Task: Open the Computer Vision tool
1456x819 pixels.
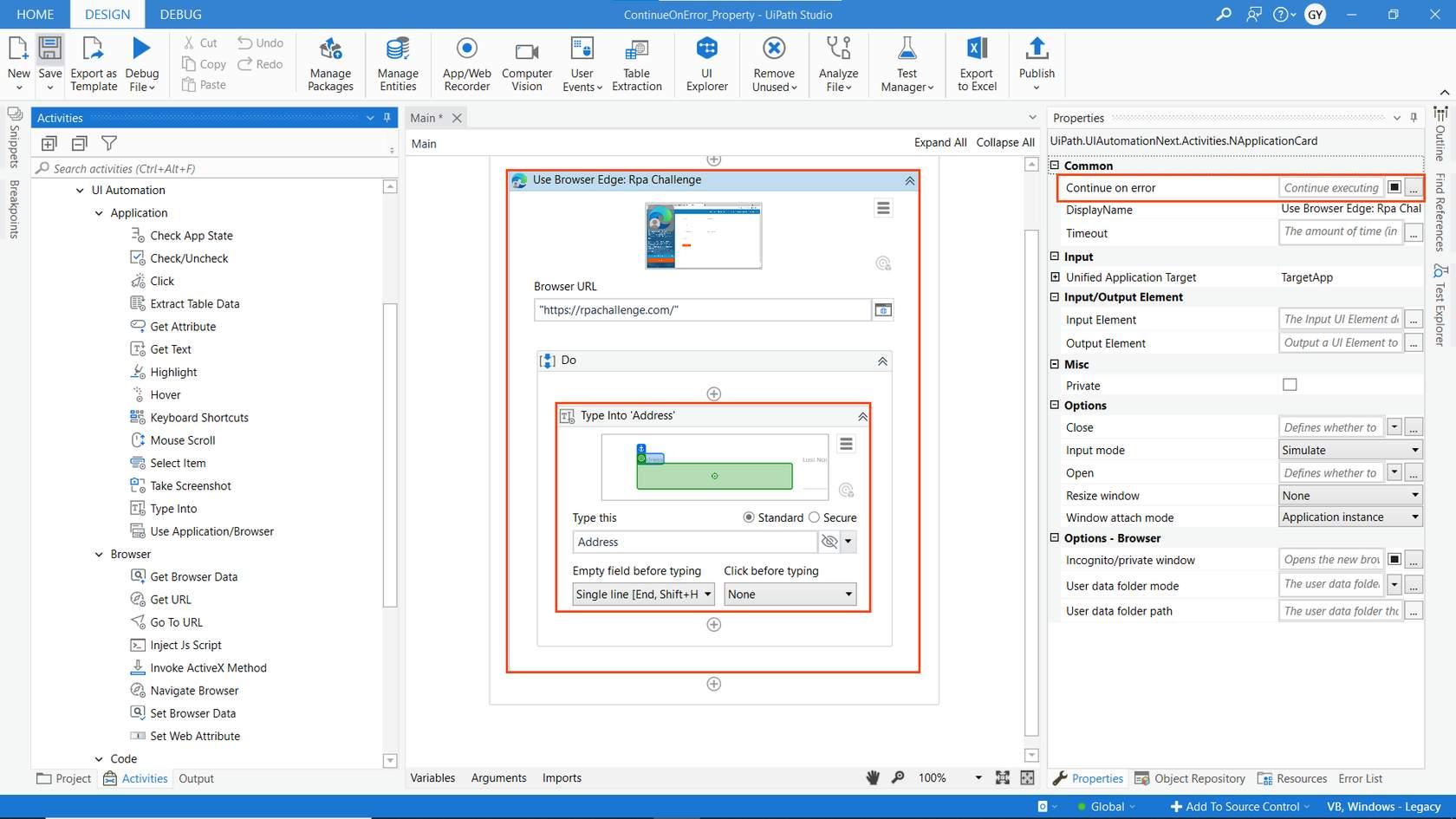Action: [526, 61]
